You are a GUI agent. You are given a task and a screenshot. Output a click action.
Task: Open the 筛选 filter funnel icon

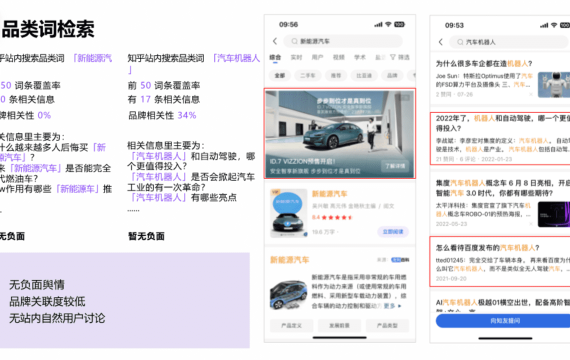point(393,57)
